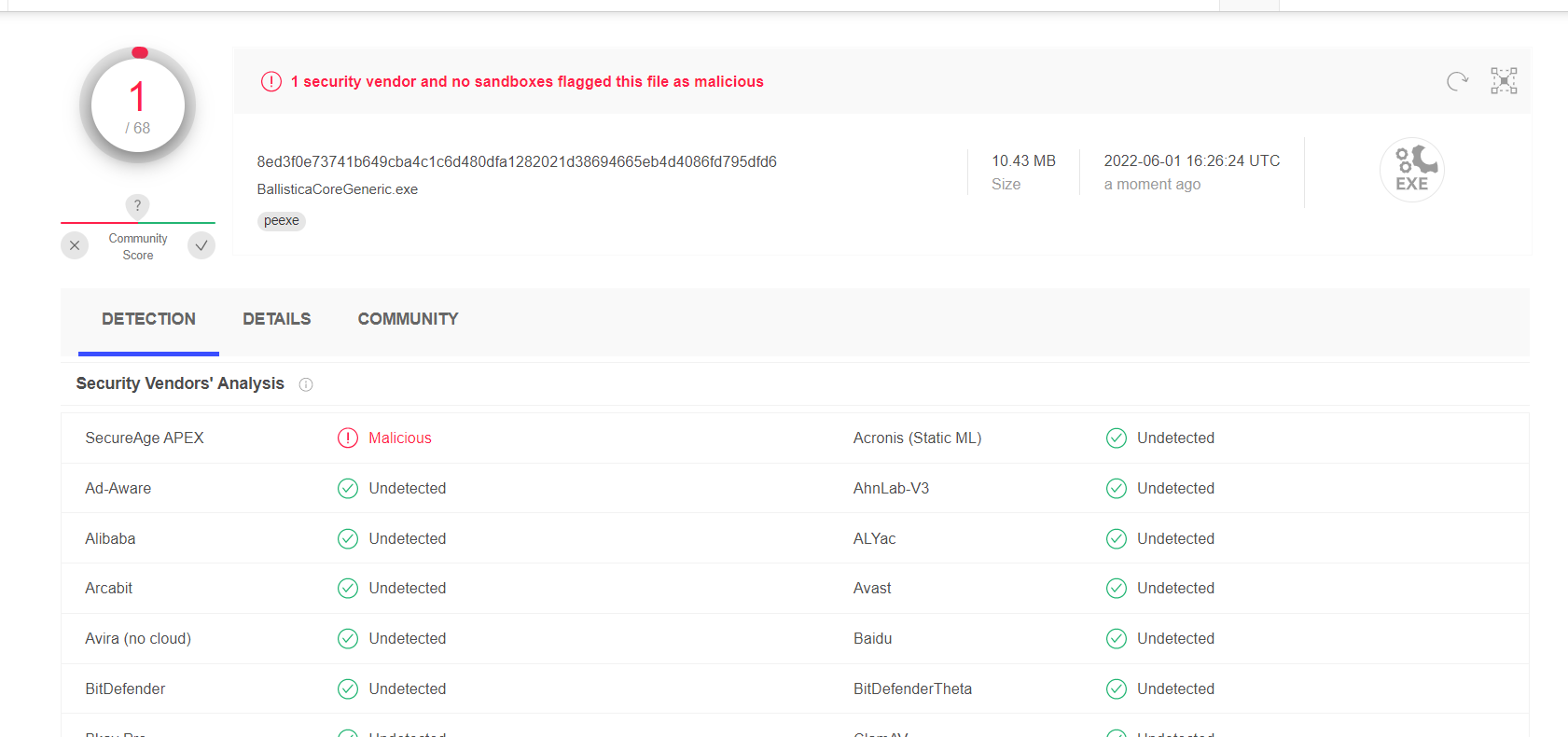Image resolution: width=1568 pixels, height=737 pixels.
Task: Vote file as harmless with checkmark icon
Action: click(x=201, y=245)
